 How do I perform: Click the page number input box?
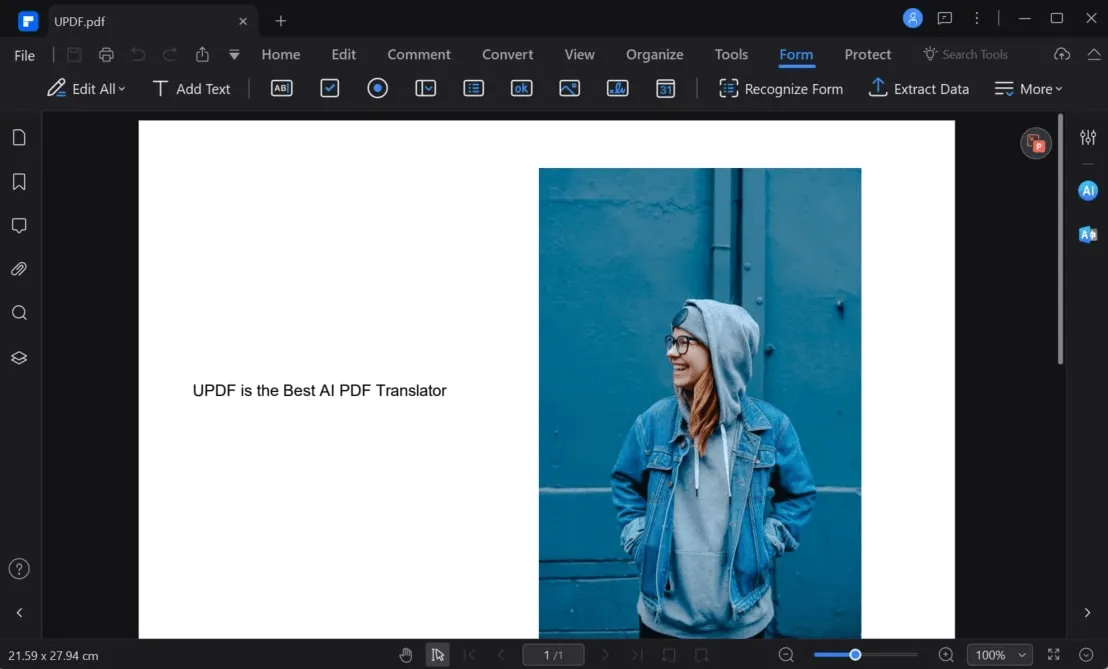coord(553,655)
